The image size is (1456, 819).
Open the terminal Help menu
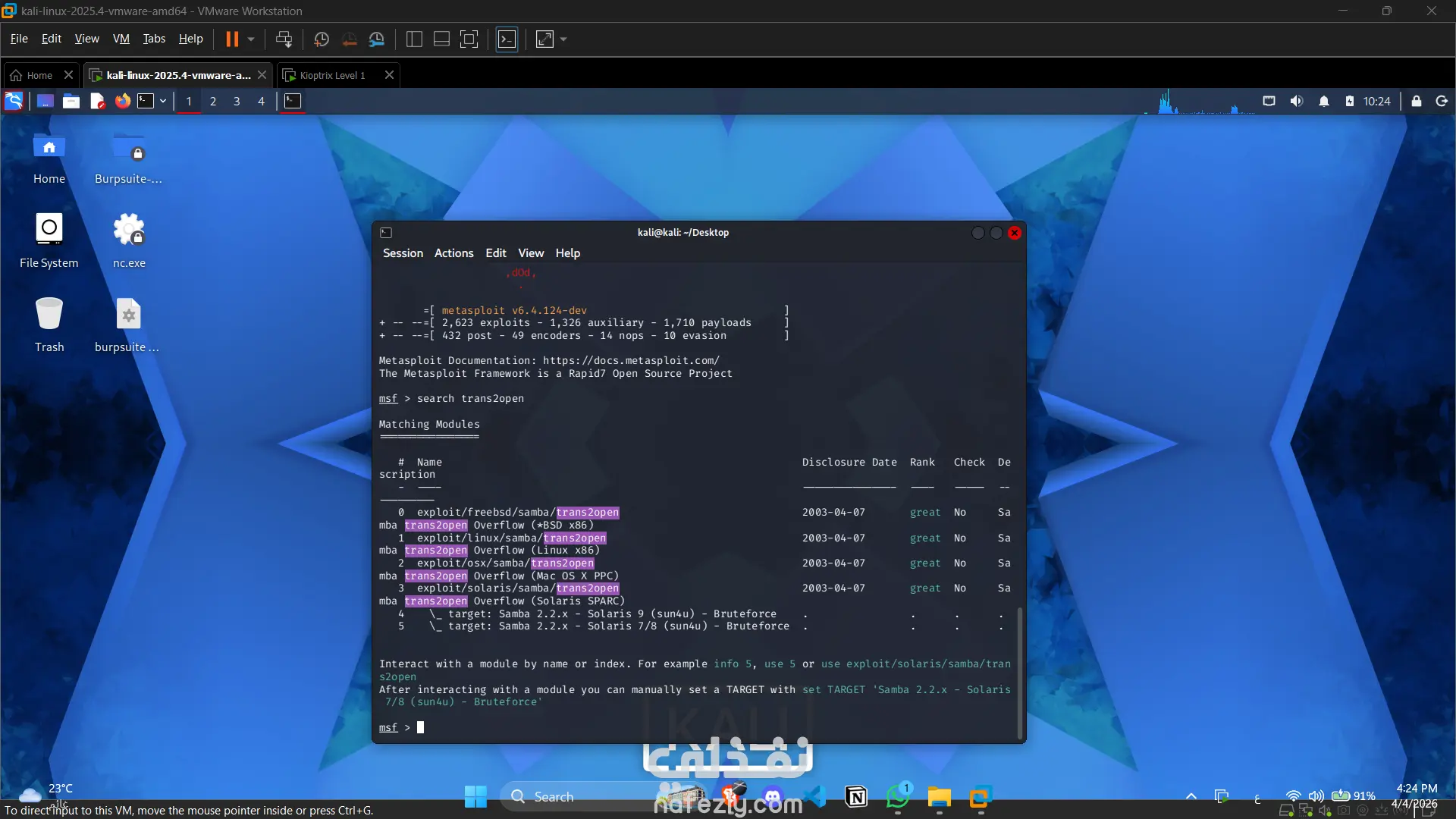pyautogui.click(x=567, y=253)
